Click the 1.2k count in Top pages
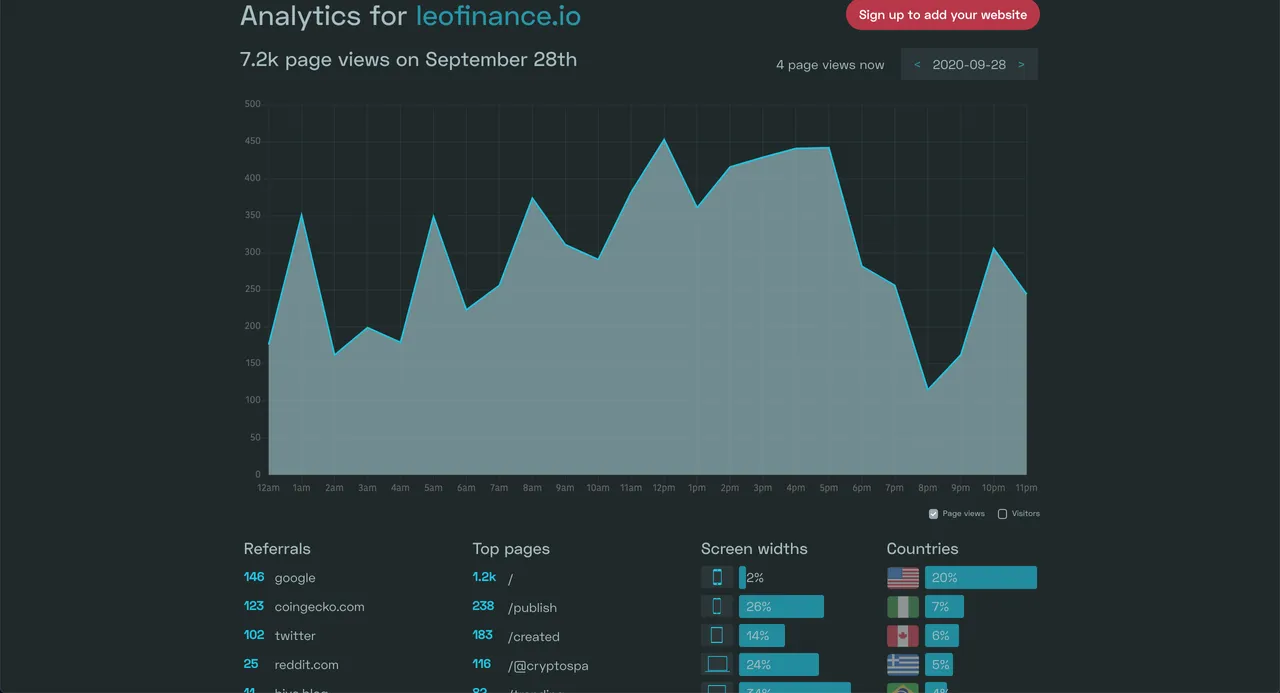 (x=484, y=577)
